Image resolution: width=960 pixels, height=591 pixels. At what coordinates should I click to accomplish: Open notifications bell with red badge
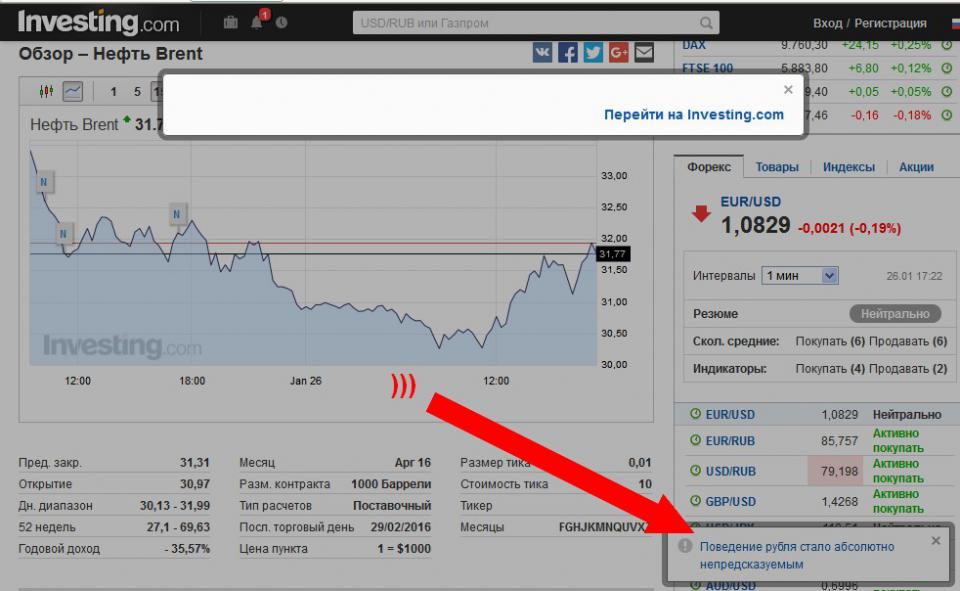pyautogui.click(x=257, y=22)
